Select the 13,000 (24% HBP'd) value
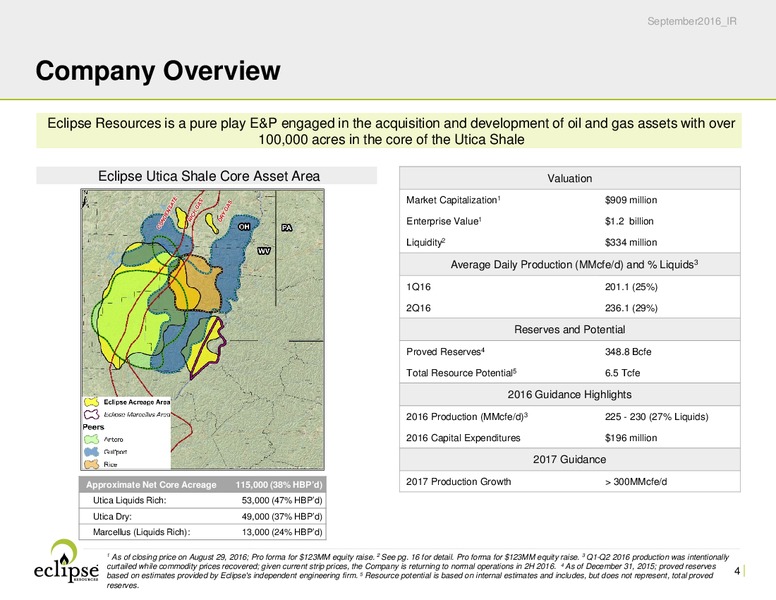Viewport: 776px width, 600px height. tap(282, 532)
